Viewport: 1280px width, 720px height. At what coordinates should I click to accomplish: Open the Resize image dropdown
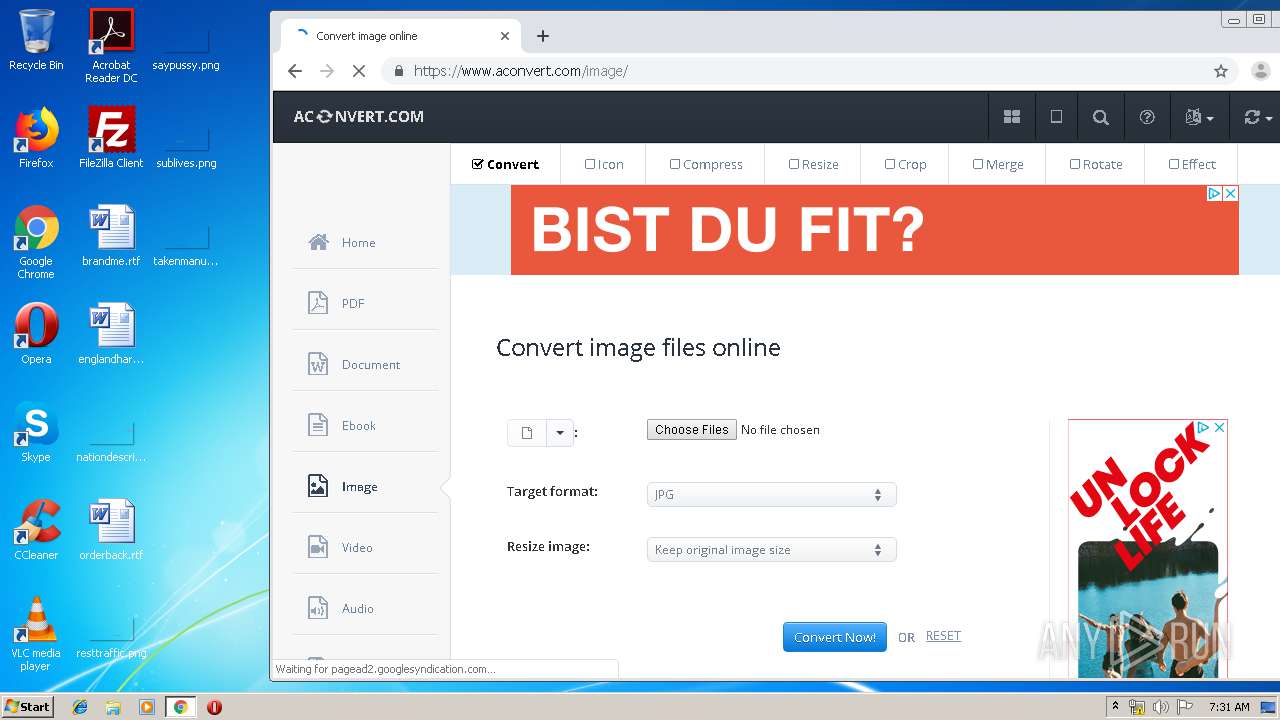pos(771,550)
